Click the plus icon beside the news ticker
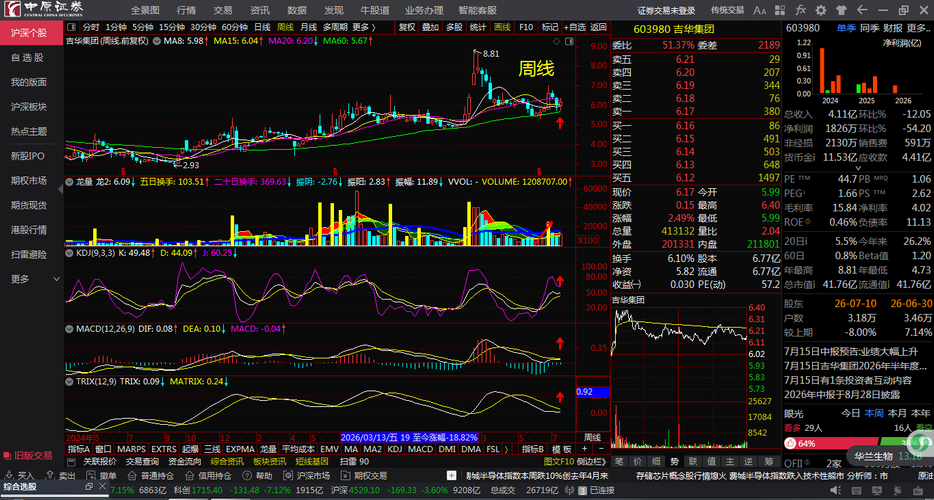934x500 pixels. click(x=453, y=476)
